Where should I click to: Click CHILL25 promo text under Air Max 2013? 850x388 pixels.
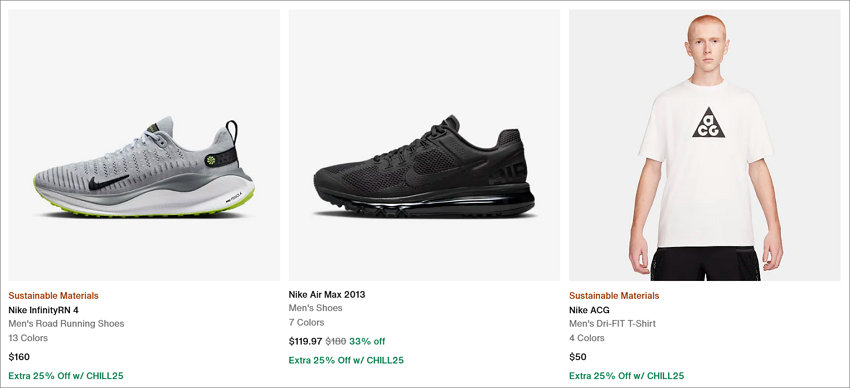click(346, 360)
